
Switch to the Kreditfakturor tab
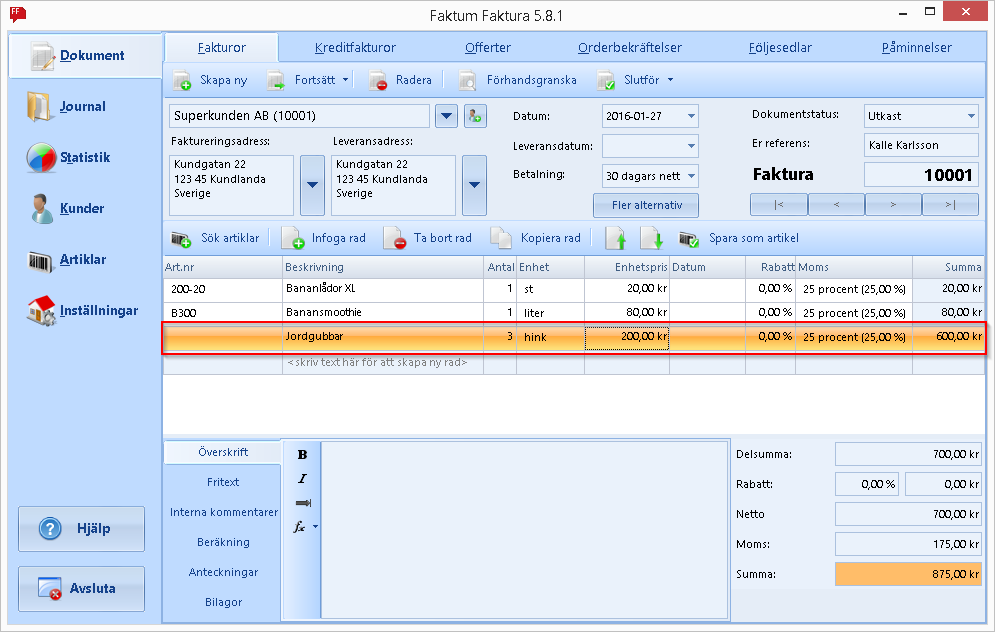click(355, 48)
